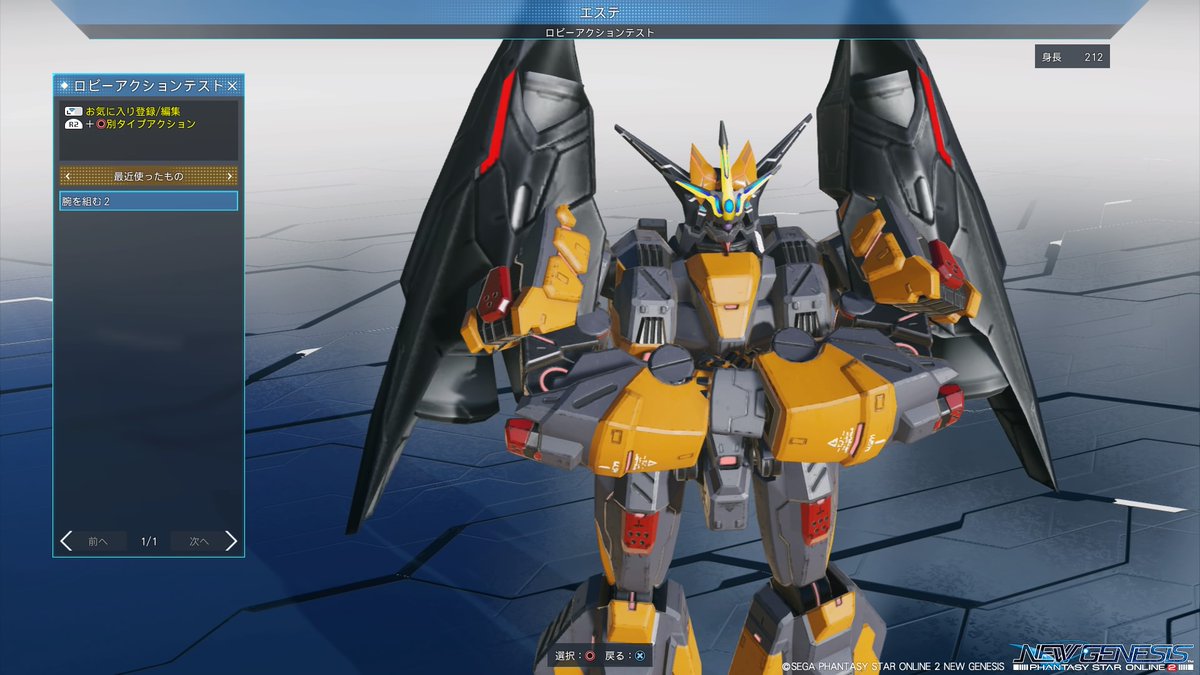Select the 腕を組む２ lobby action
Image resolution: width=1200 pixels, height=675 pixels.
pos(148,201)
